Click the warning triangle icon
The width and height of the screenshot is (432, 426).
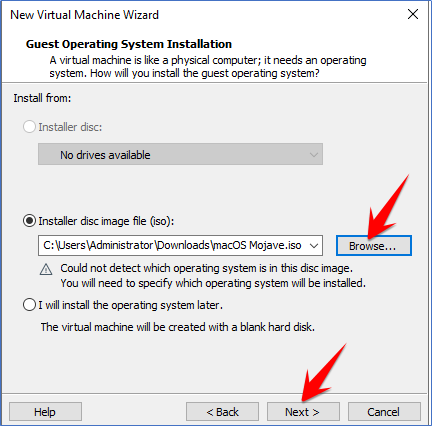46,269
